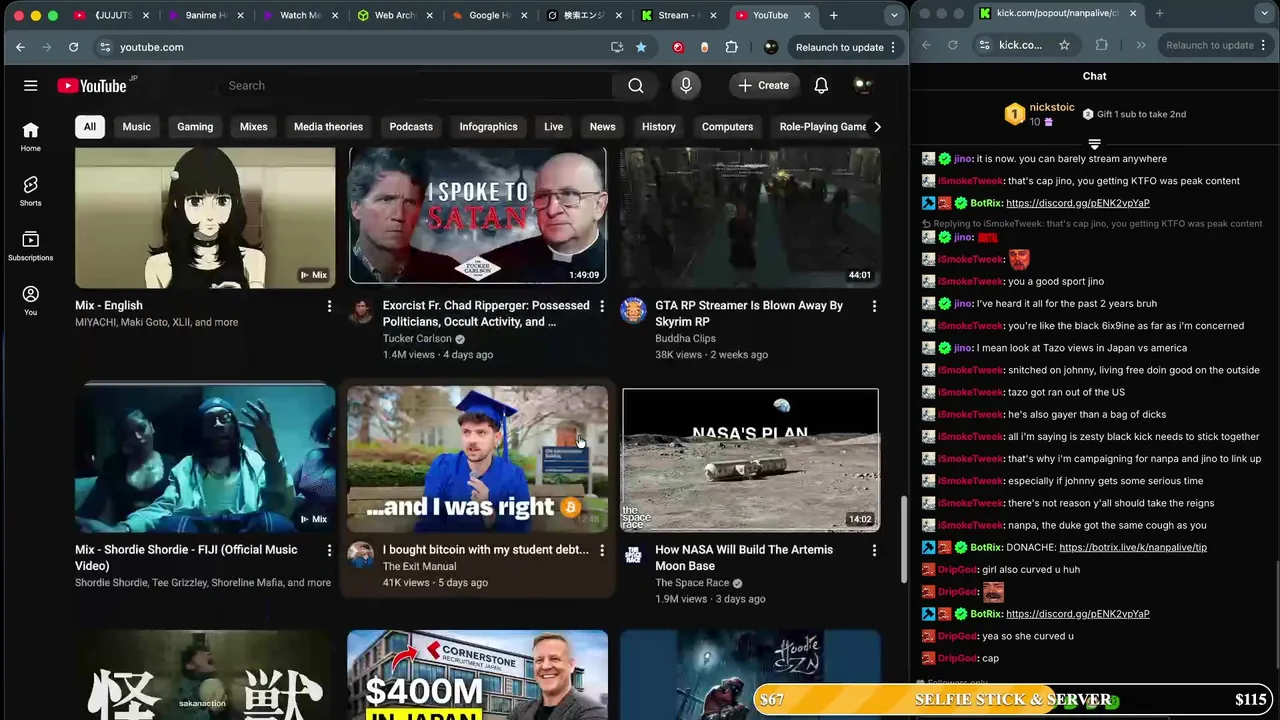Click the install app icon in address bar
Screen dimensions: 1280x720
pyautogui.click(x=617, y=47)
